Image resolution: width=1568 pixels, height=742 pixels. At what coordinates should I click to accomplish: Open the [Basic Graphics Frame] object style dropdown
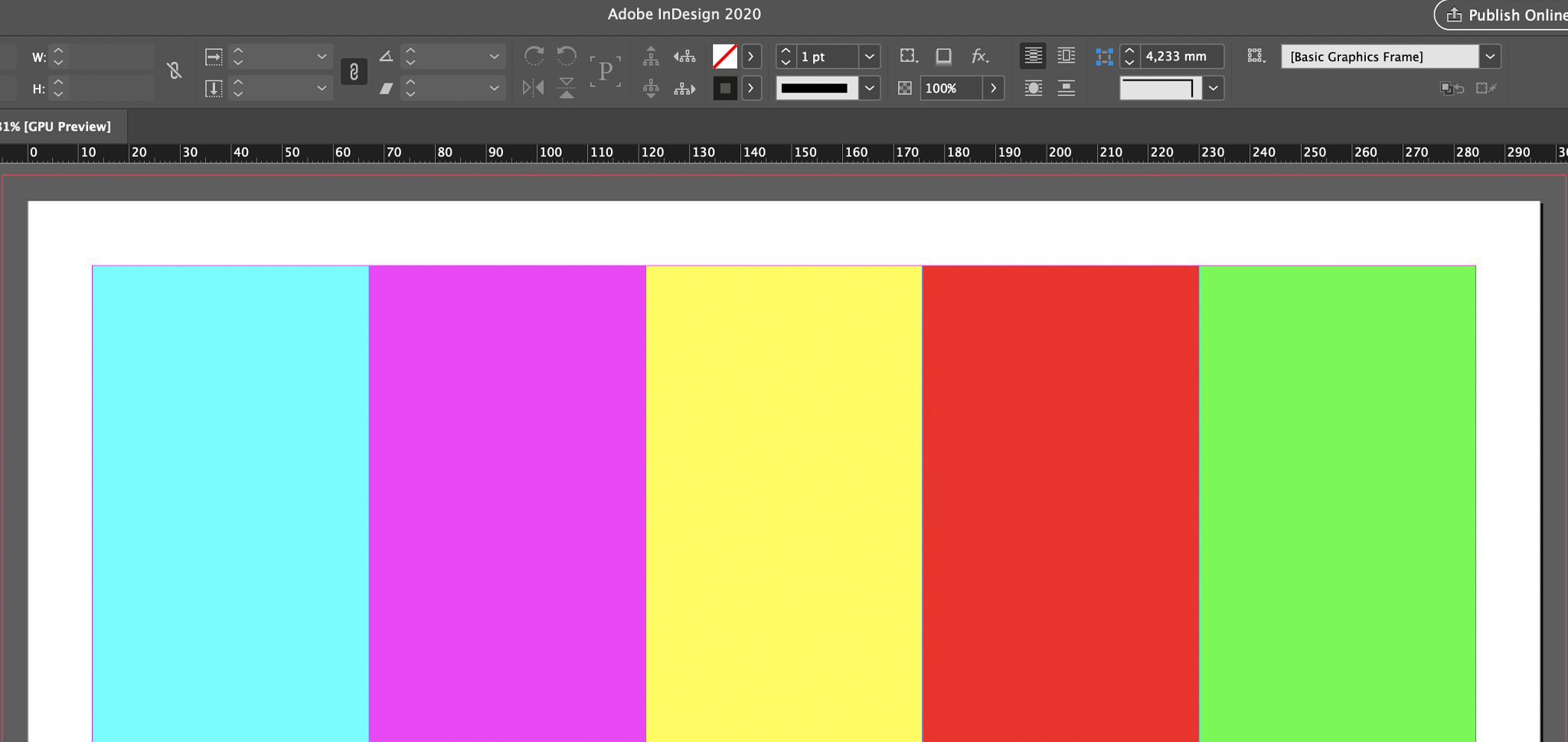1490,56
